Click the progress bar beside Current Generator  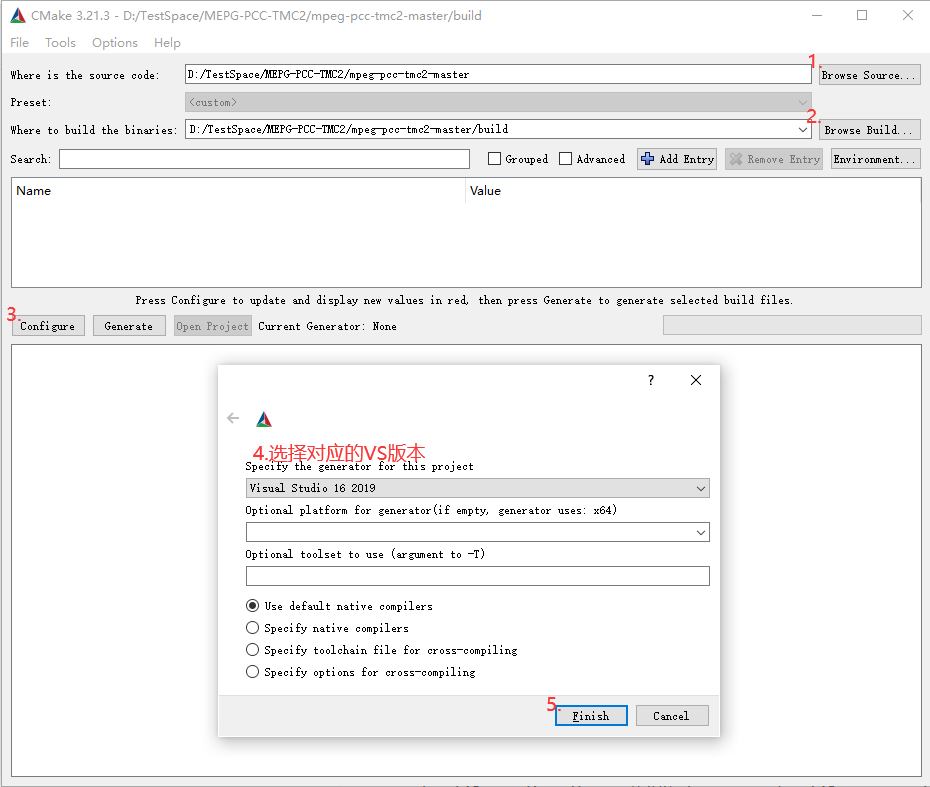tap(792, 325)
